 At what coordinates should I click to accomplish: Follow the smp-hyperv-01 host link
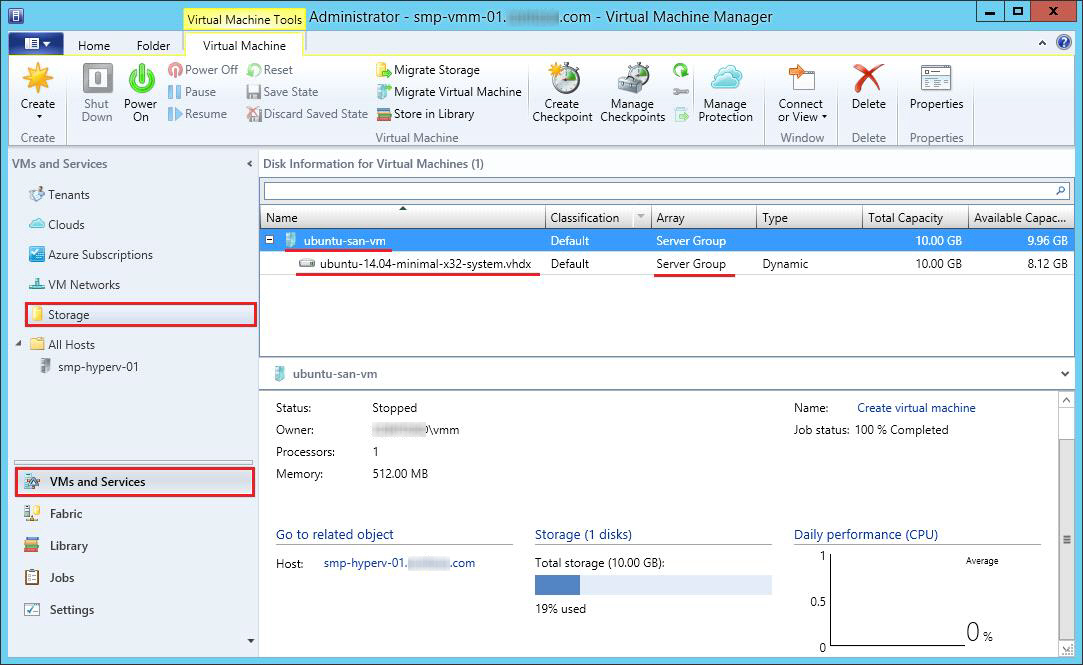pyautogui.click(x=399, y=563)
